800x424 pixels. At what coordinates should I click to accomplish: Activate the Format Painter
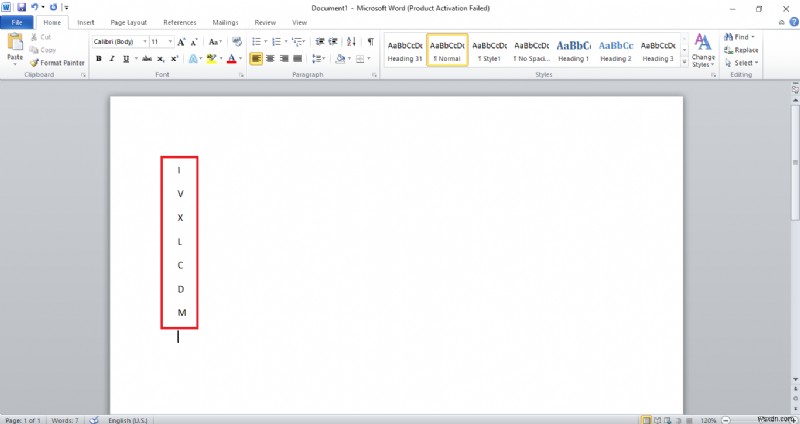57,63
